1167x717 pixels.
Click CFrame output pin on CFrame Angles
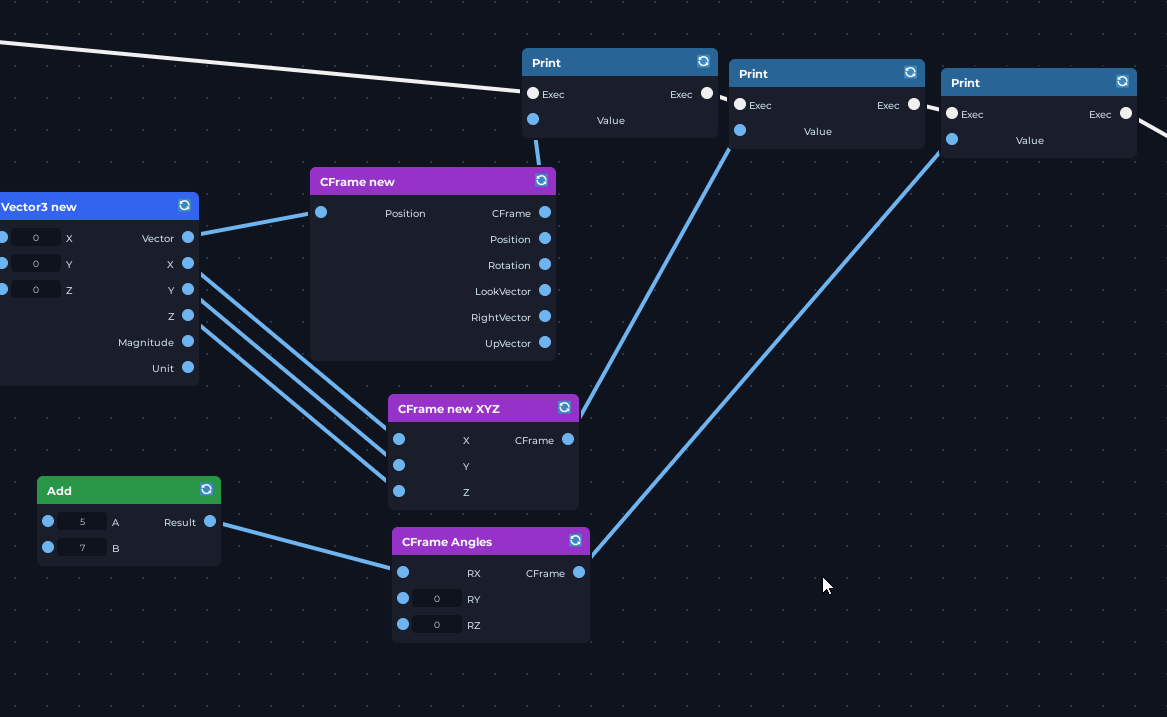(579, 573)
